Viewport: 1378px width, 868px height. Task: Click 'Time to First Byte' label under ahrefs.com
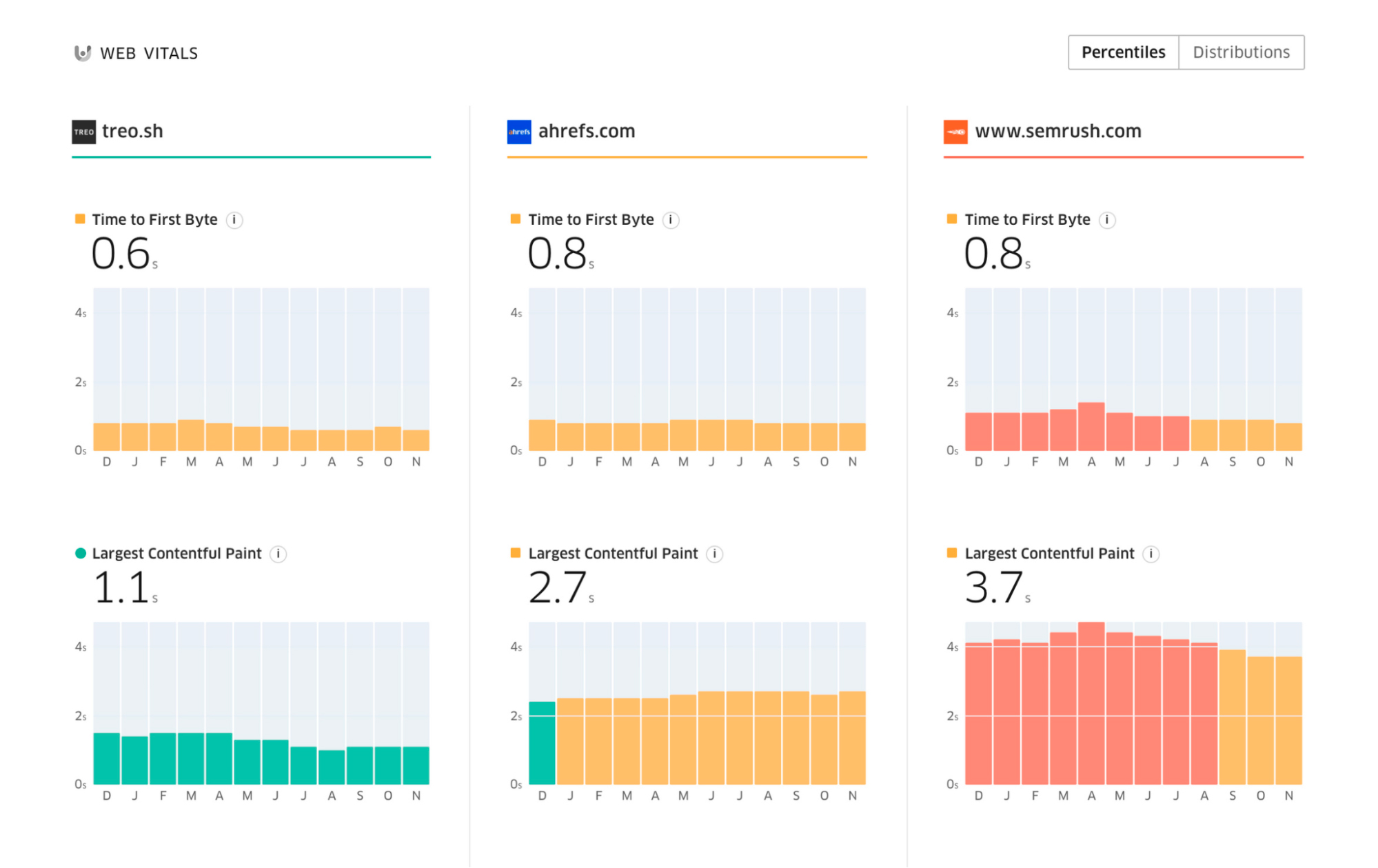[x=591, y=219]
